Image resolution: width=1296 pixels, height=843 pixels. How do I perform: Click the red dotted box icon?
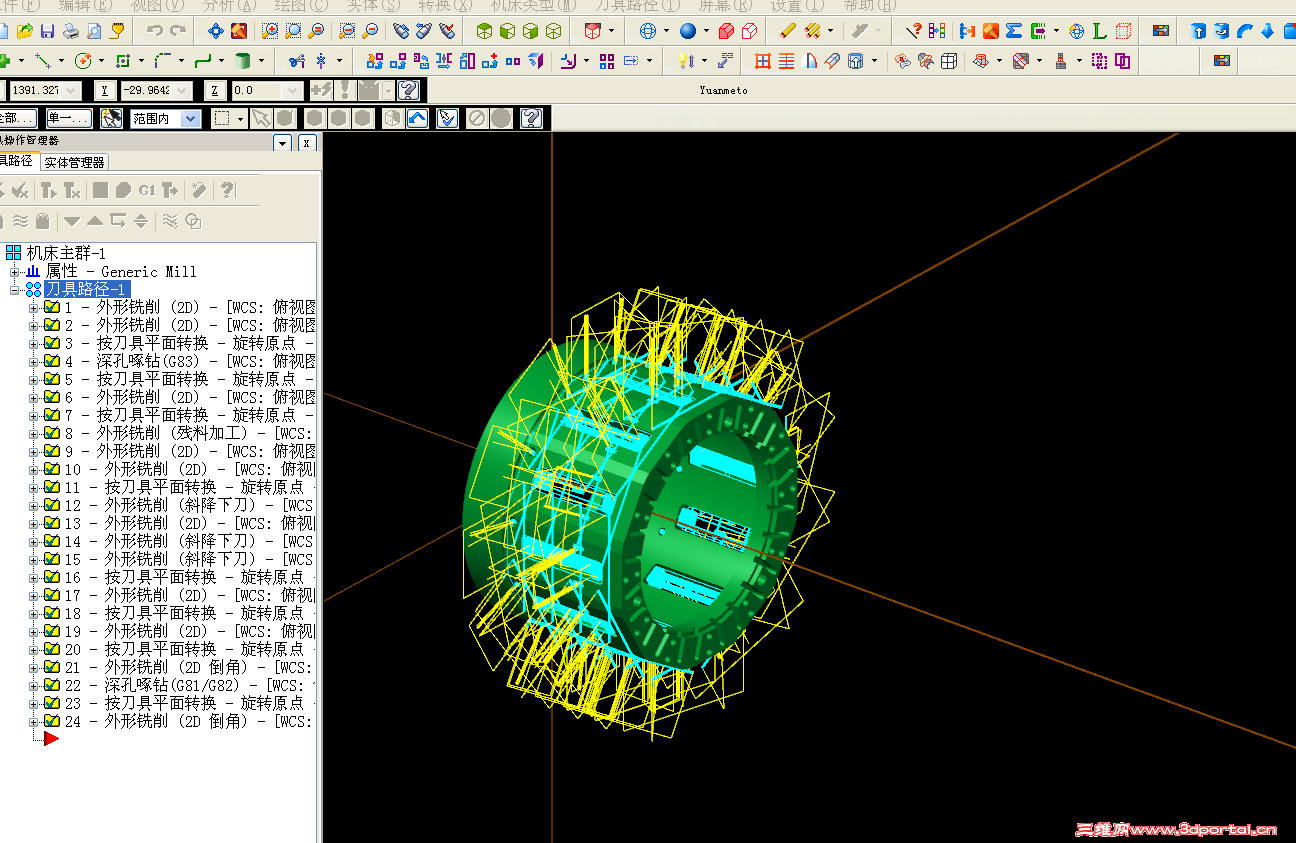click(1123, 31)
